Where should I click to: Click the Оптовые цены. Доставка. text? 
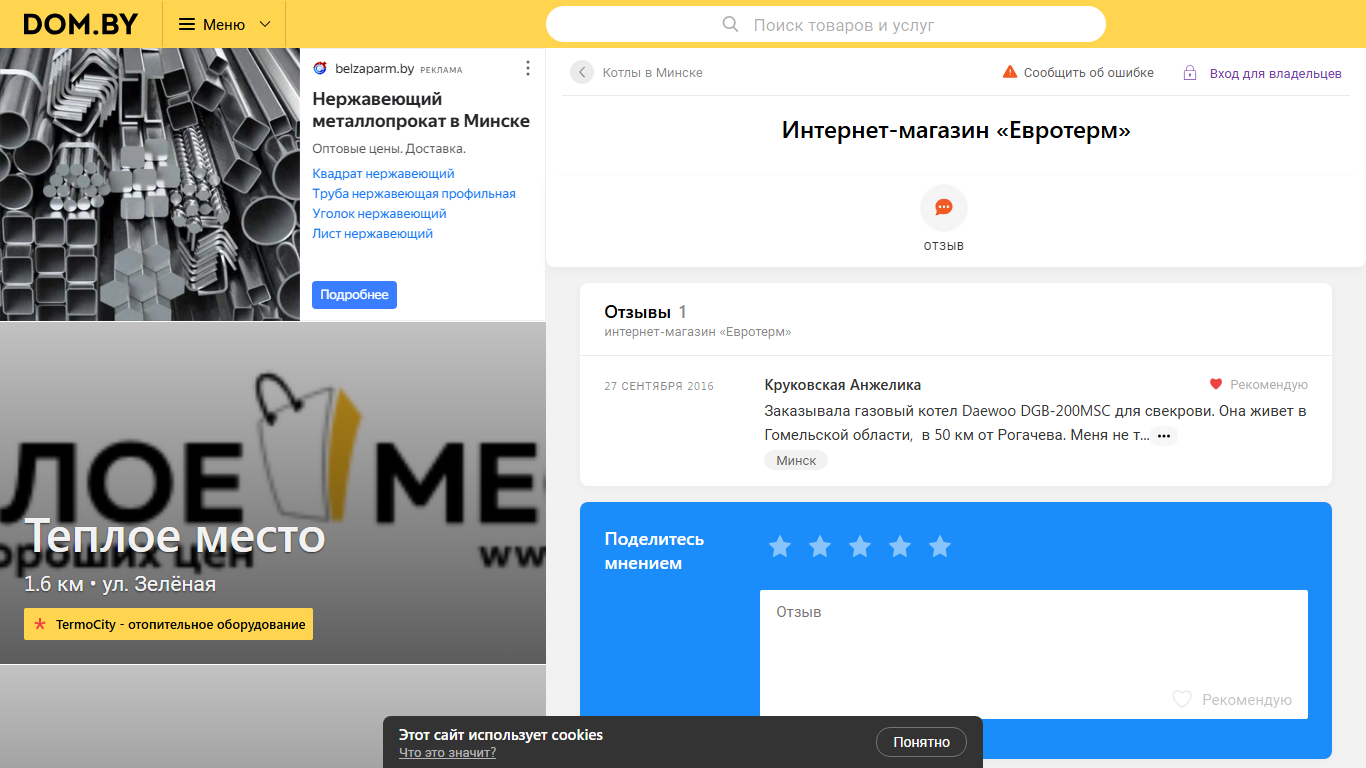pos(389,149)
